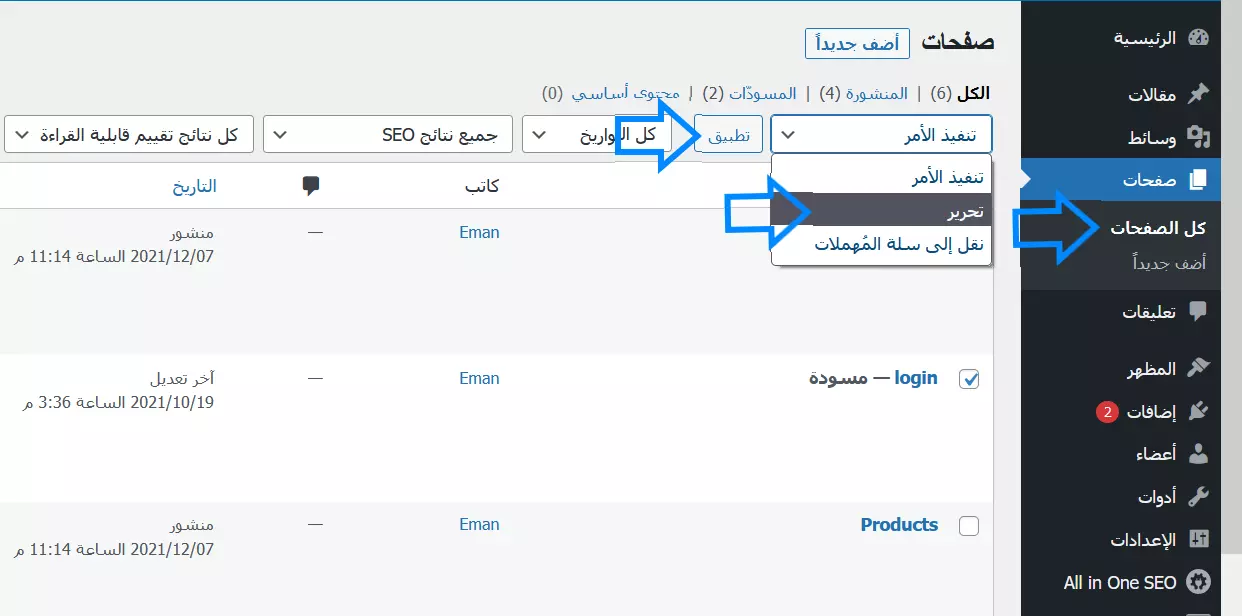The width and height of the screenshot is (1242, 616).
Task: Open أضف جديداً sidebar submenu item
Action: (x=1169, y=263)
